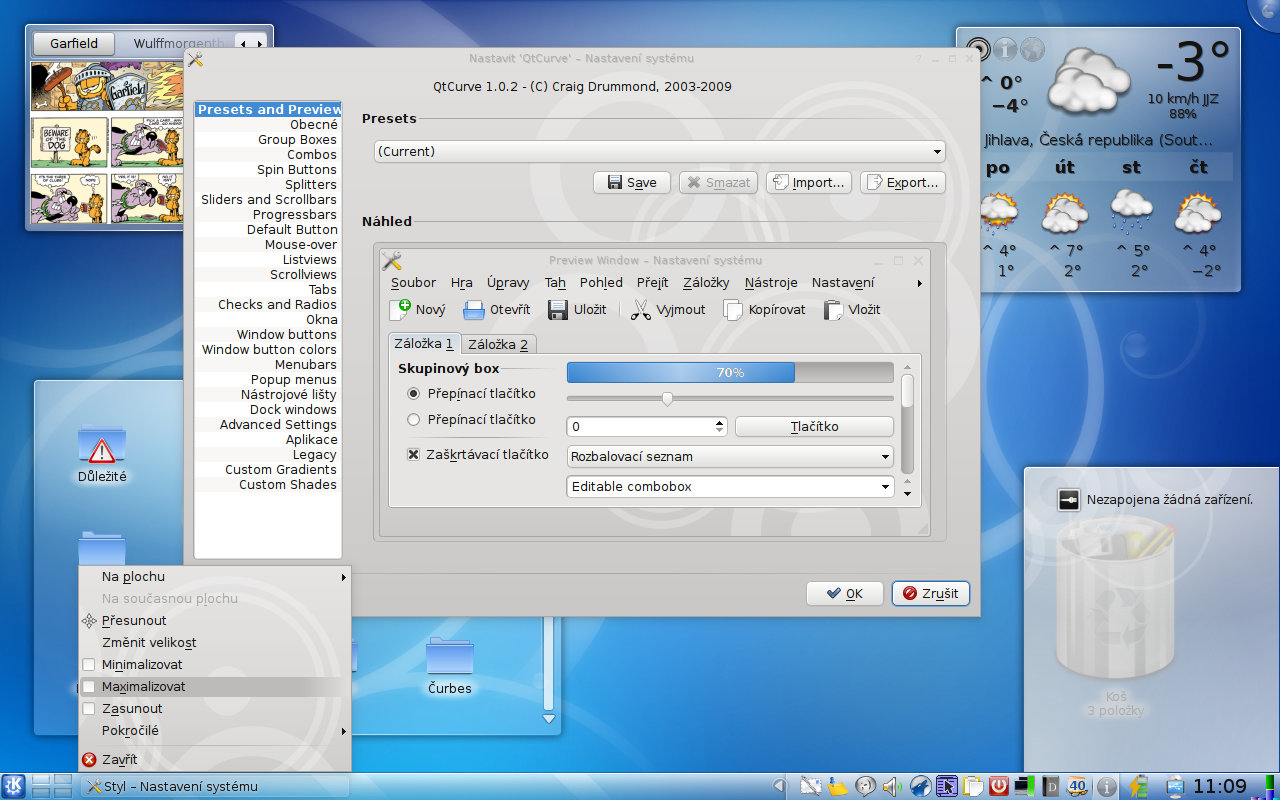This screenshot has width=1280, height=800.
Task: Confirm the dialog with the OK button
Action: 845,593
